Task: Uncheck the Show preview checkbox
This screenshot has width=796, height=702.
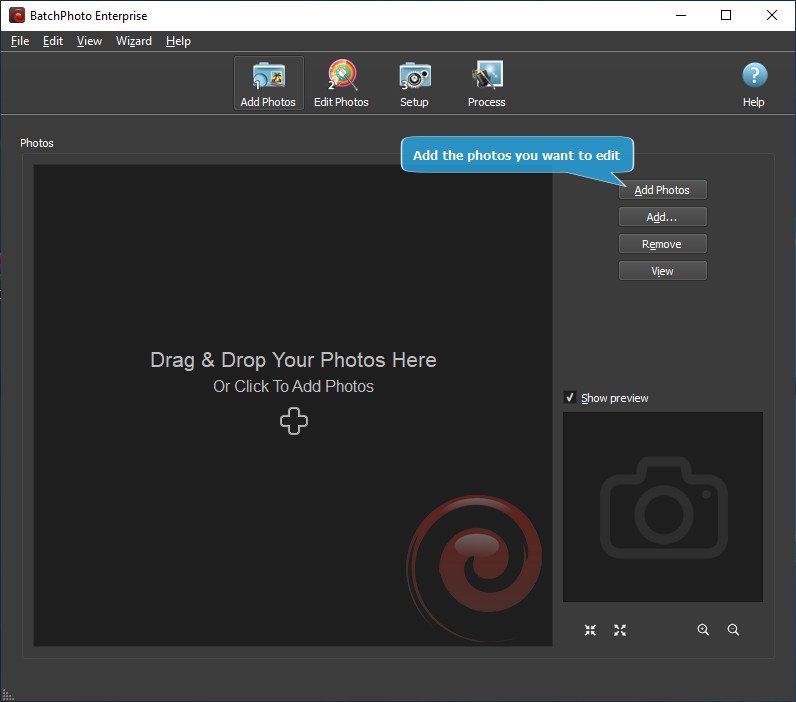Action: [570, 397]
